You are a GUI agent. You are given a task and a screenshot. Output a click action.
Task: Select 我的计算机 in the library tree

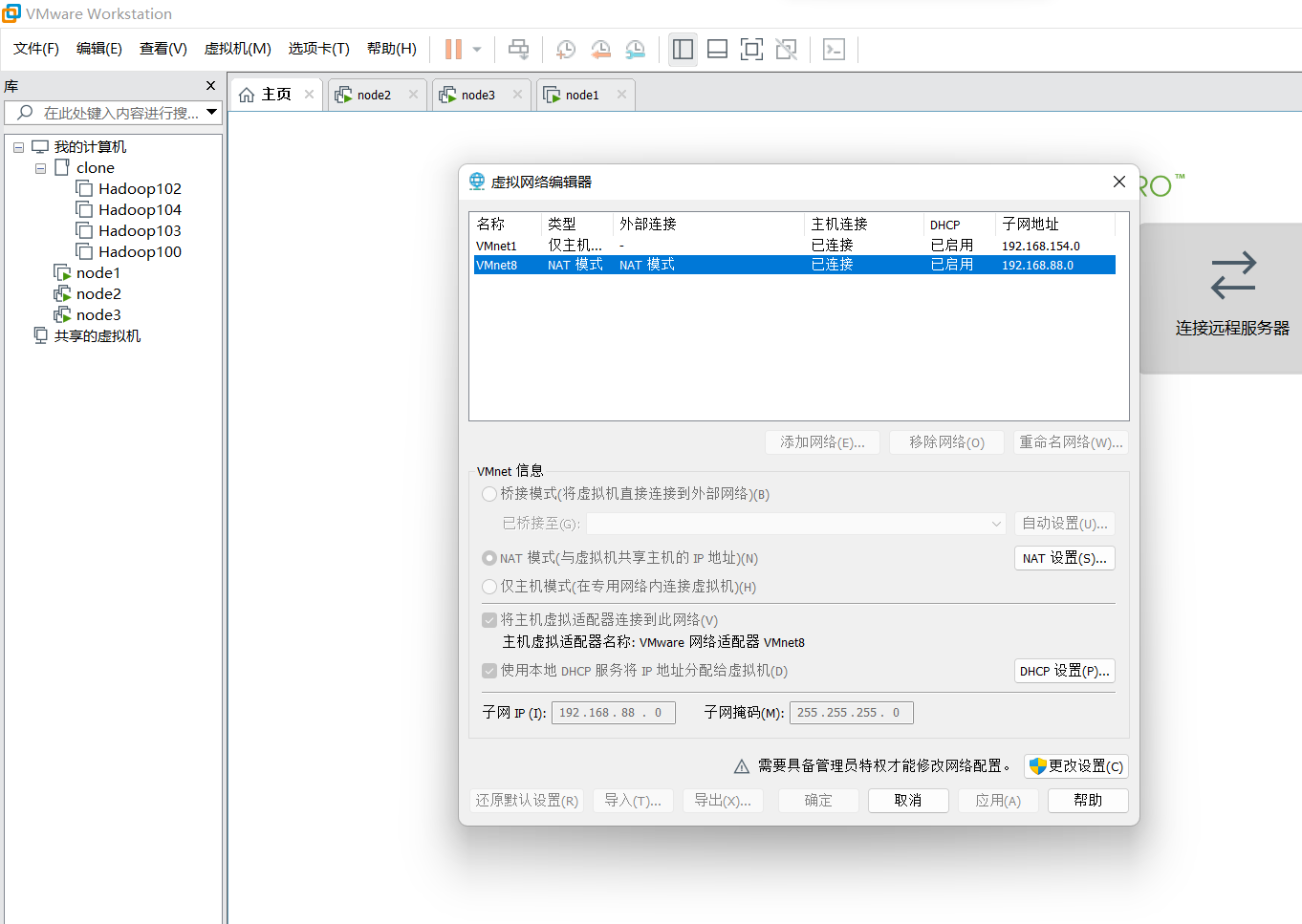coord(90,147)
